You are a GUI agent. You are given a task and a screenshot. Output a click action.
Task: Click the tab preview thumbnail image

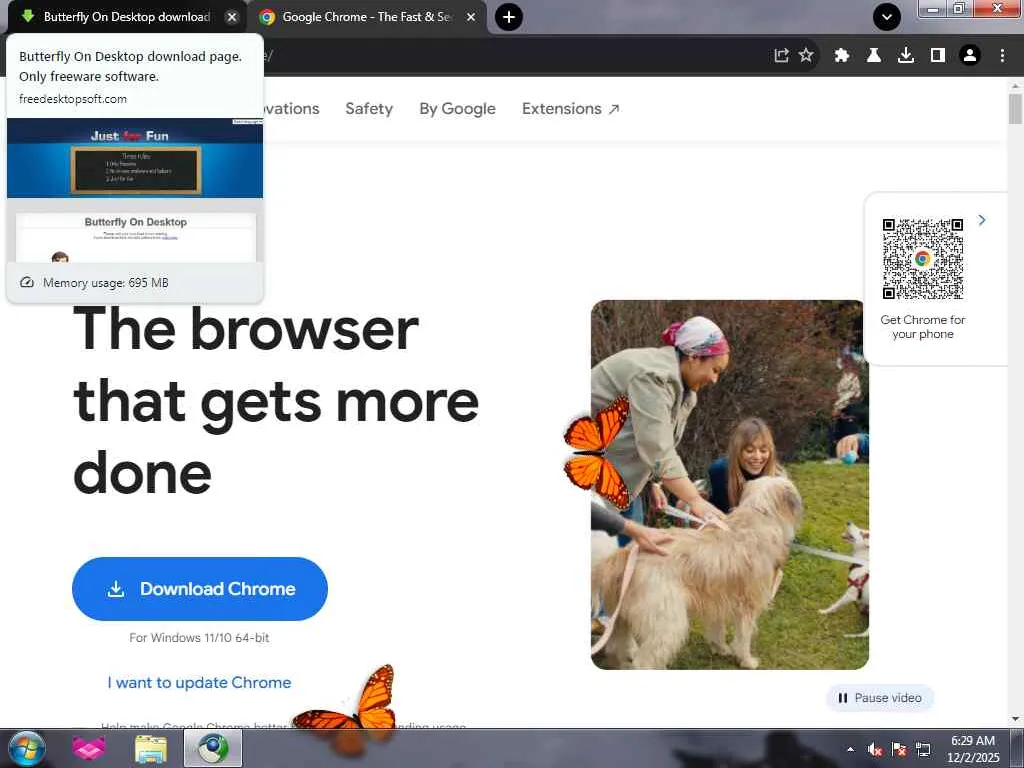click(135, 190)
